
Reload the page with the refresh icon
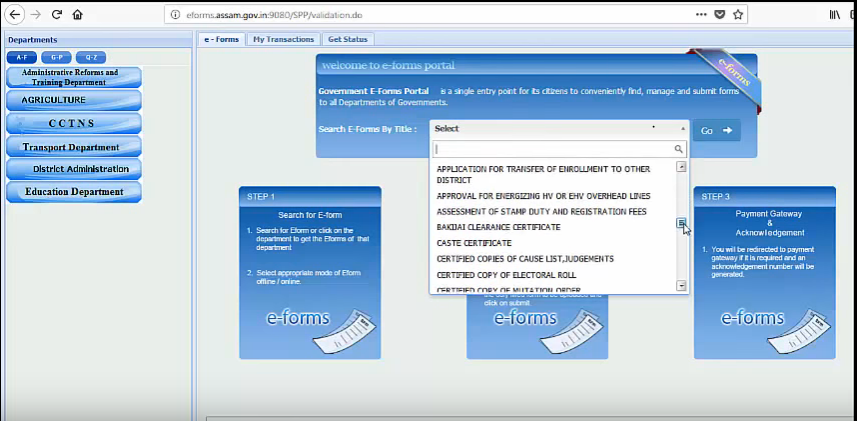56,15
